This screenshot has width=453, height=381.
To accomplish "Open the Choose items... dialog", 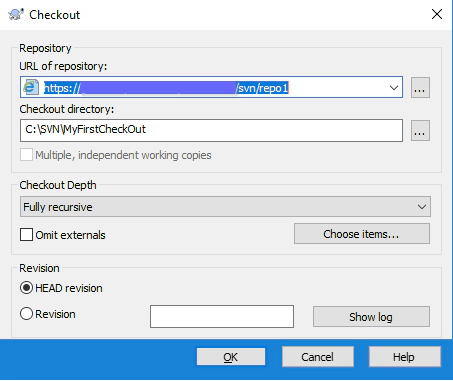I will [362, 234].
